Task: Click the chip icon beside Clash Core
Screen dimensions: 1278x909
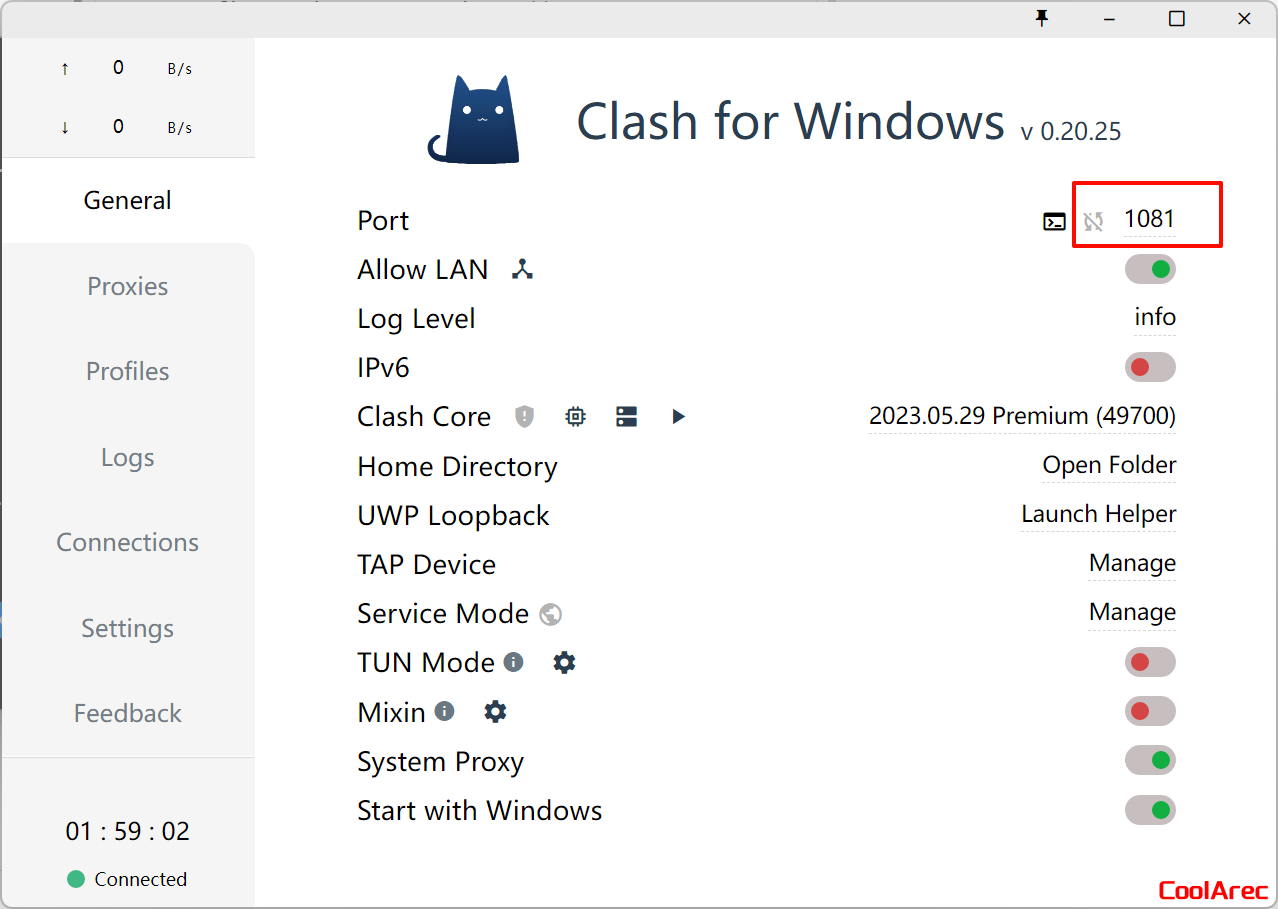Action: click(575, 417)
